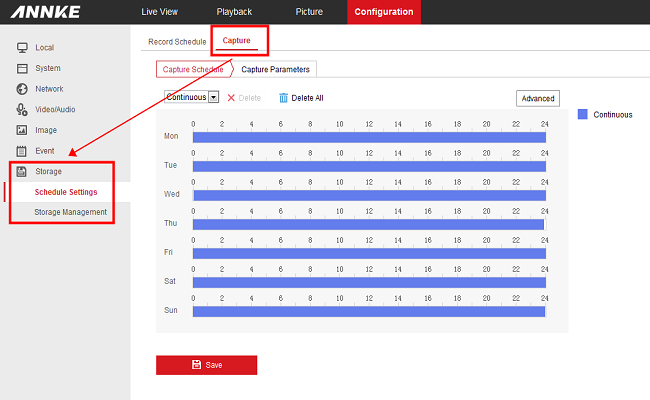Viewport: 650px width, 400px height.
Task: Collapse the Storage menu section
Action: tap(49, 171)
